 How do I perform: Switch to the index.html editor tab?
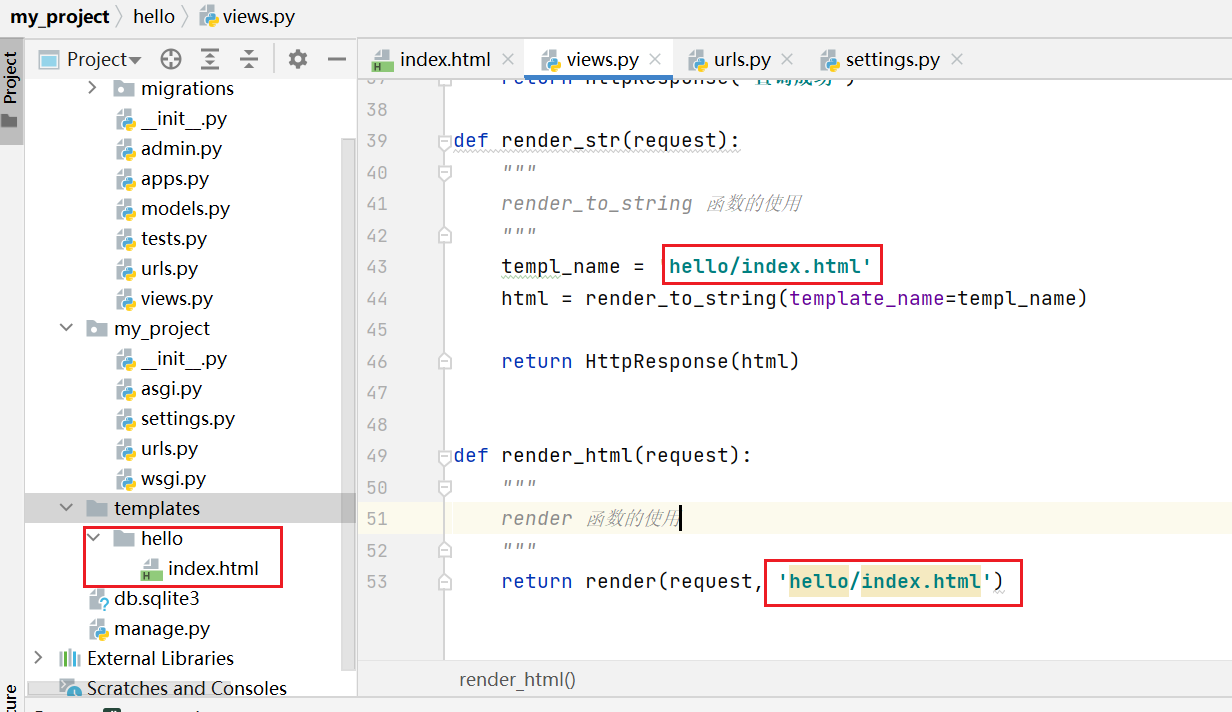pos(445,59)
